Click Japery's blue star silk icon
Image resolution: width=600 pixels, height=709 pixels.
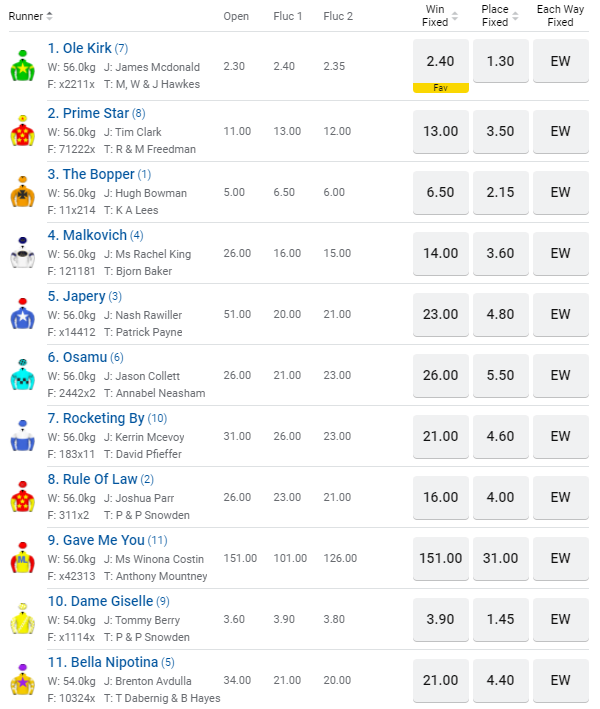click(x=22, y=315)
